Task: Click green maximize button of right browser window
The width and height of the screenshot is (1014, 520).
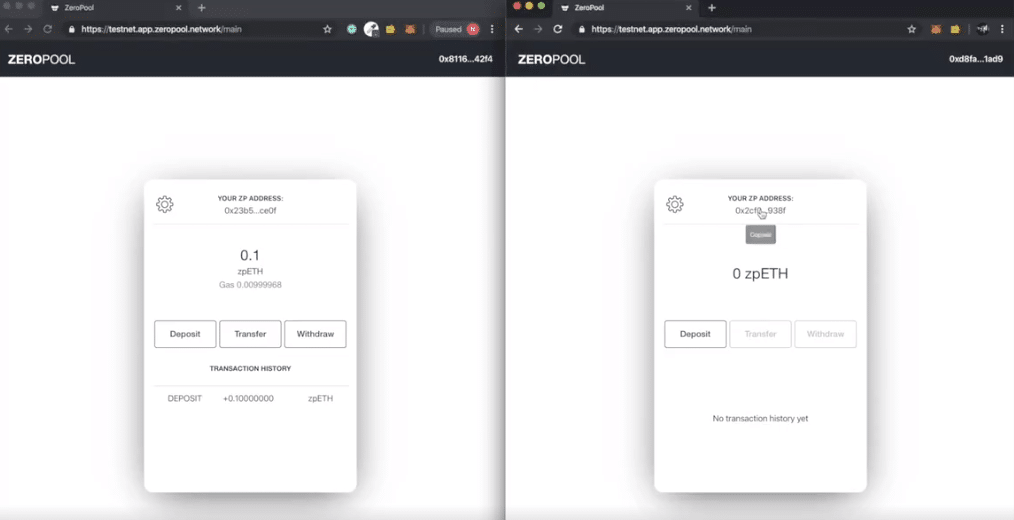Action: tap(541, 6)
